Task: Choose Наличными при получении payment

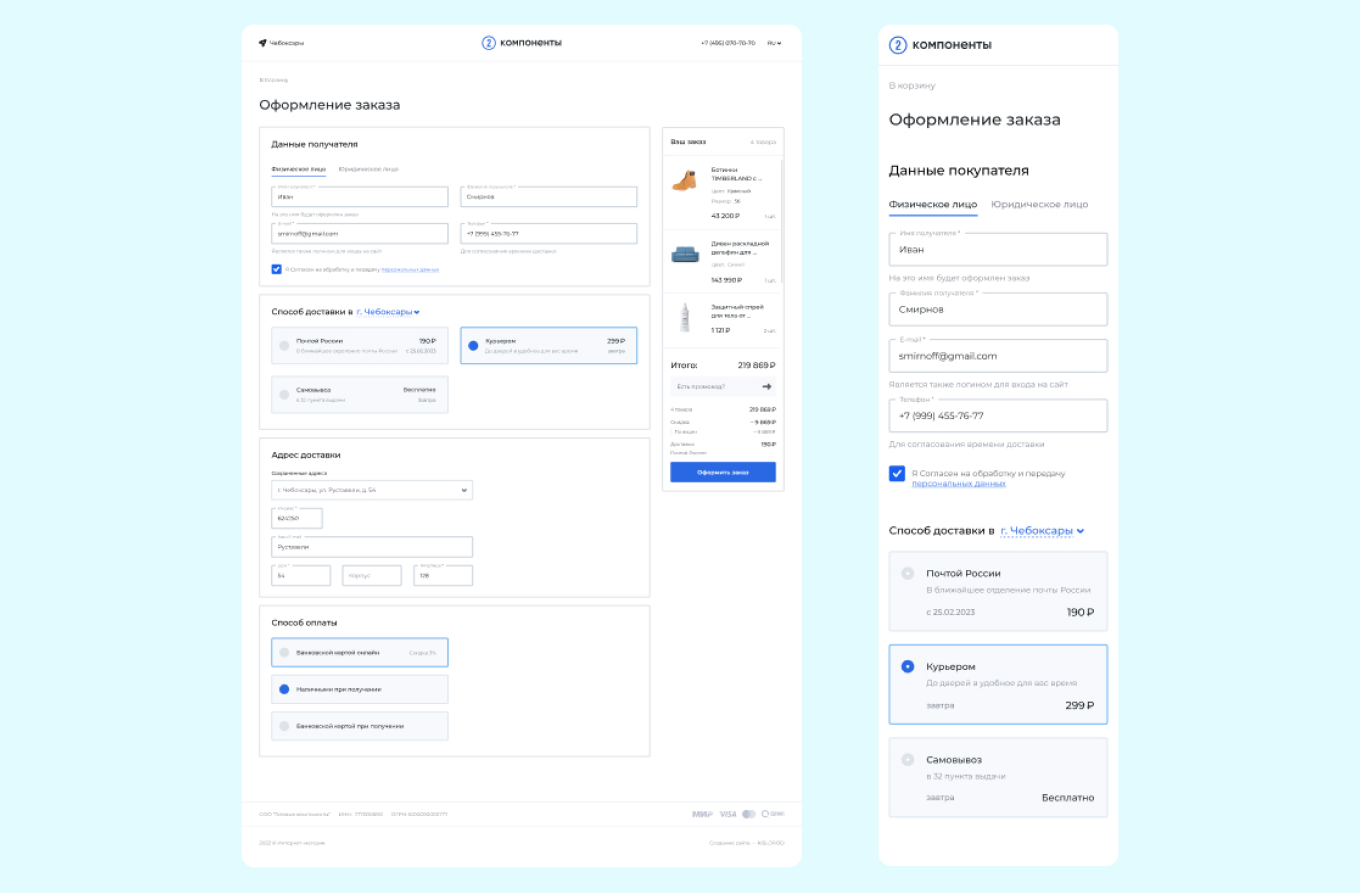Action: pyautogui.click(x=360, y=689)
